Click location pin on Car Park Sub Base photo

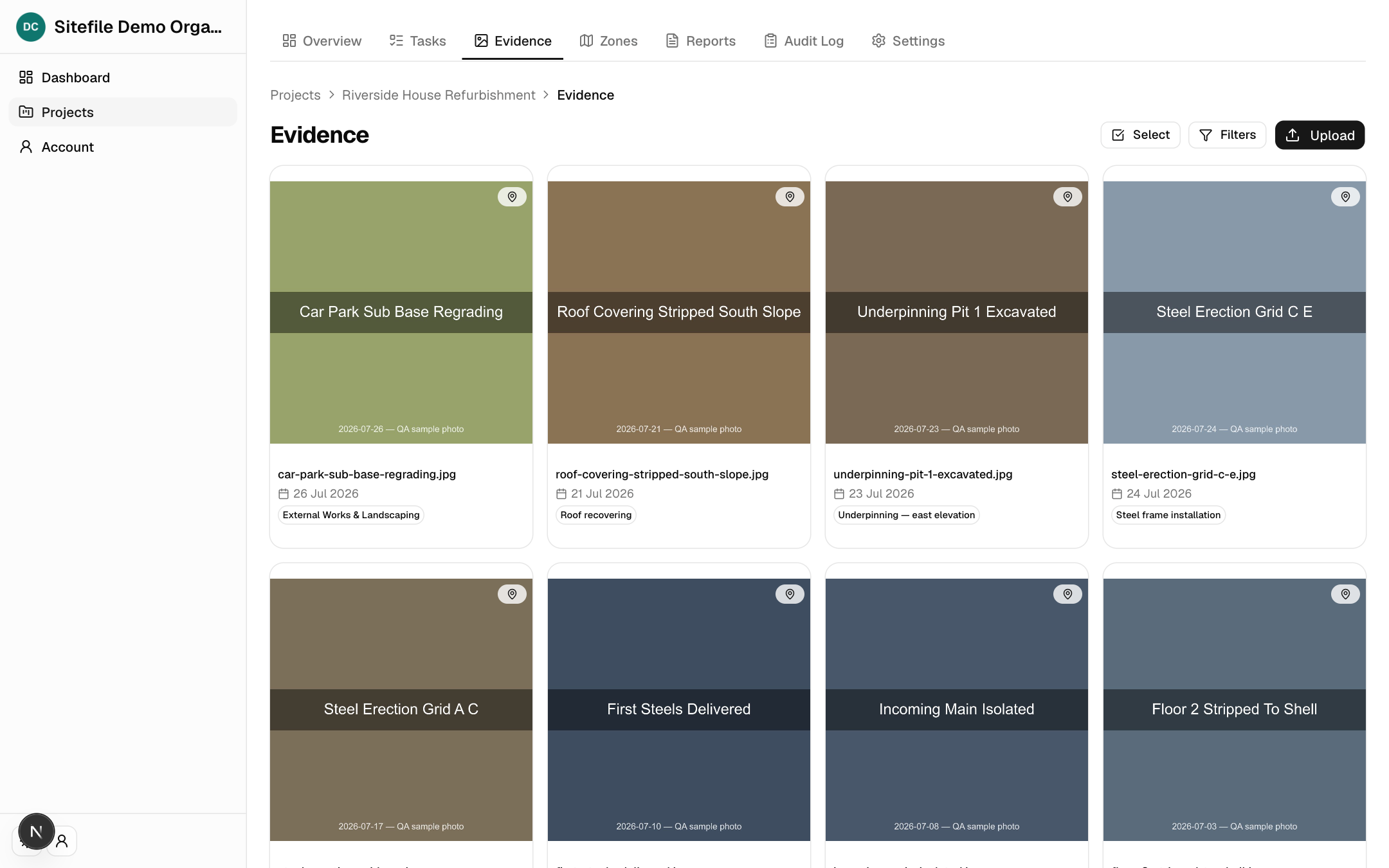(512, 197)
